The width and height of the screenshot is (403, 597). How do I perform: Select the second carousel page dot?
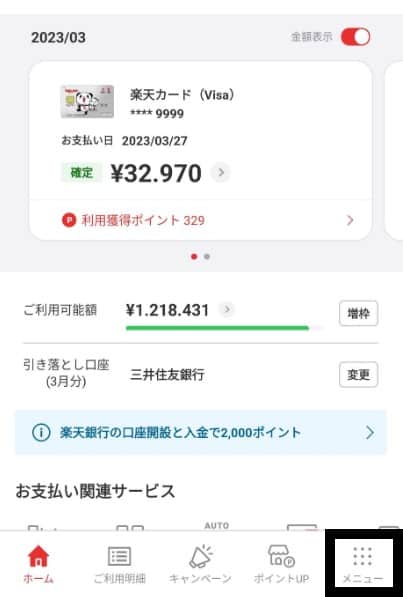[207, 257]
